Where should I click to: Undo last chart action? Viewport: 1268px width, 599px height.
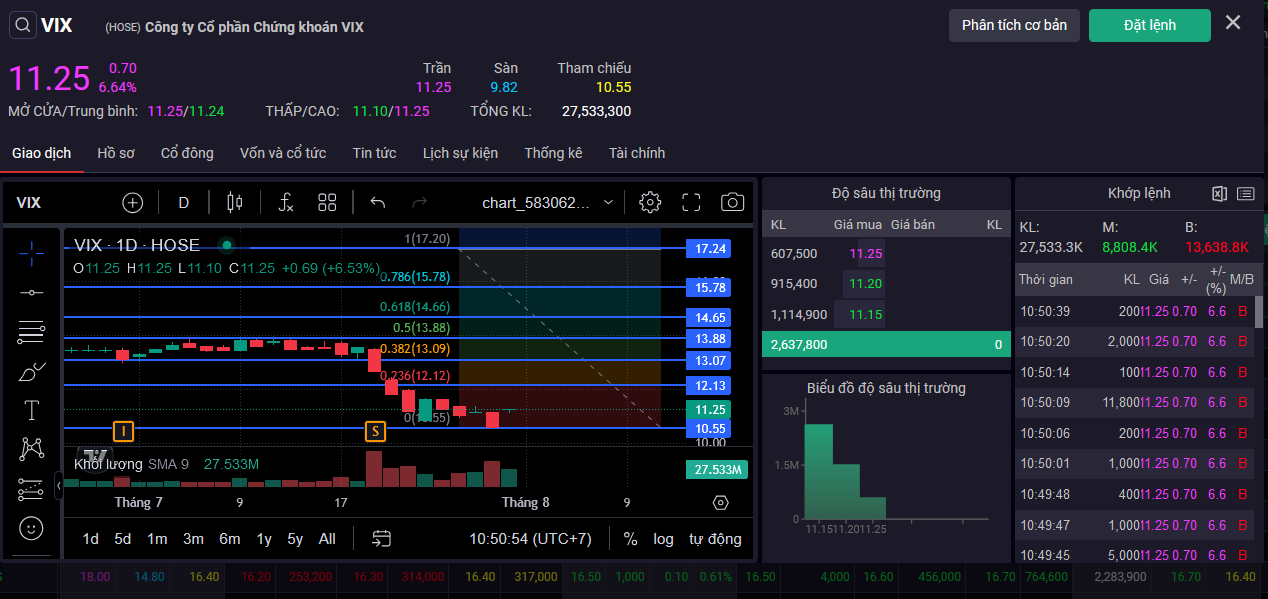(x=377, y=203)
